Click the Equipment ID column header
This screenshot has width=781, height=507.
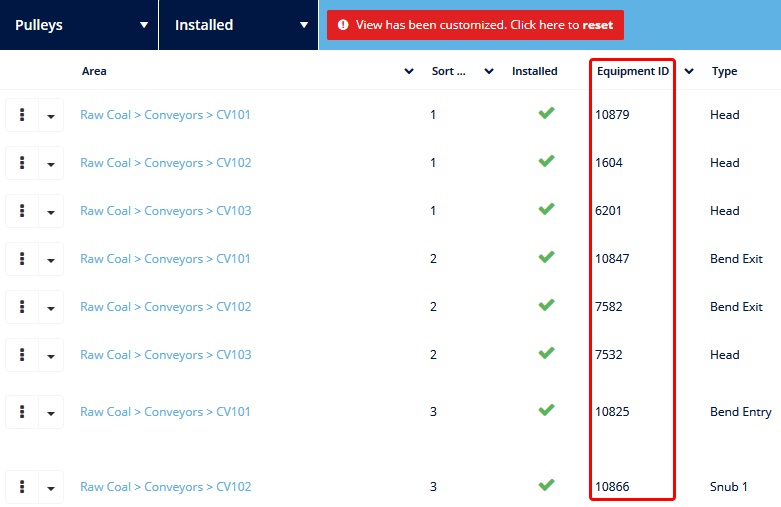tap(633, 71)
